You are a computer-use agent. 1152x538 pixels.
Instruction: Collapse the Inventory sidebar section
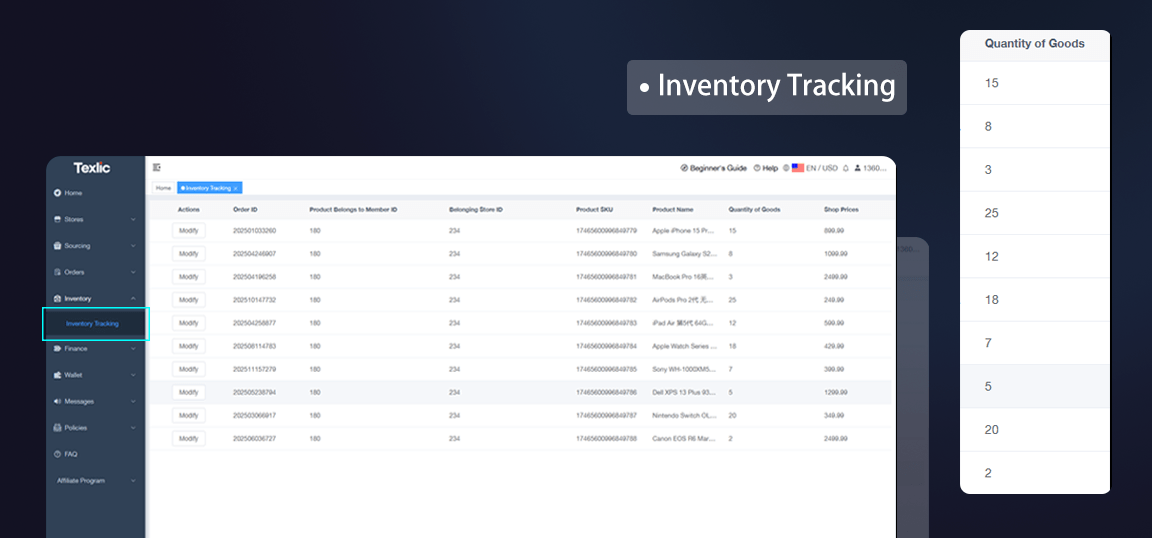click(133, 298)
